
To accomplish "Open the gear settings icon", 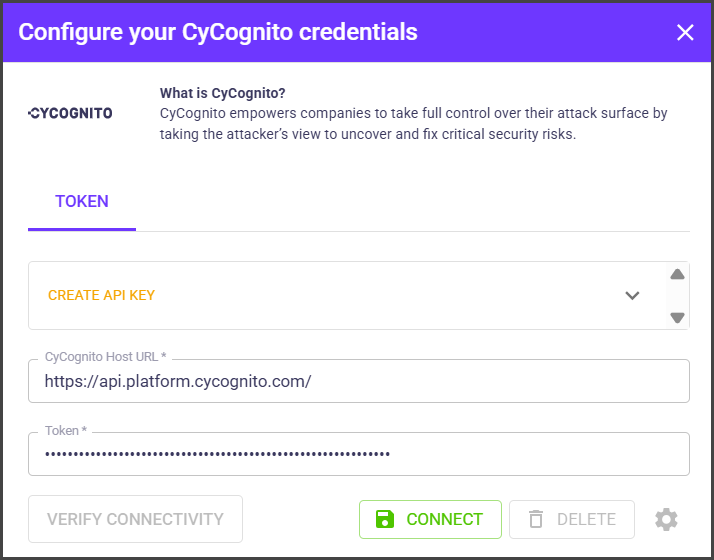I will coord(666,519).
